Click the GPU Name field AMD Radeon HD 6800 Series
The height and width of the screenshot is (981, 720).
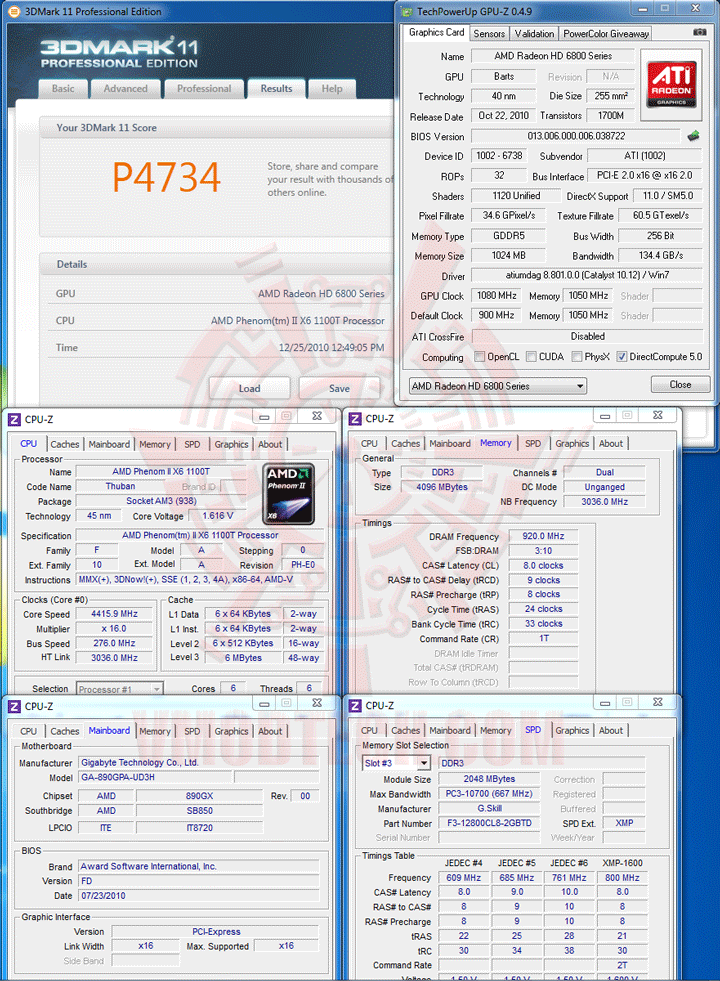tap(553, 56)
